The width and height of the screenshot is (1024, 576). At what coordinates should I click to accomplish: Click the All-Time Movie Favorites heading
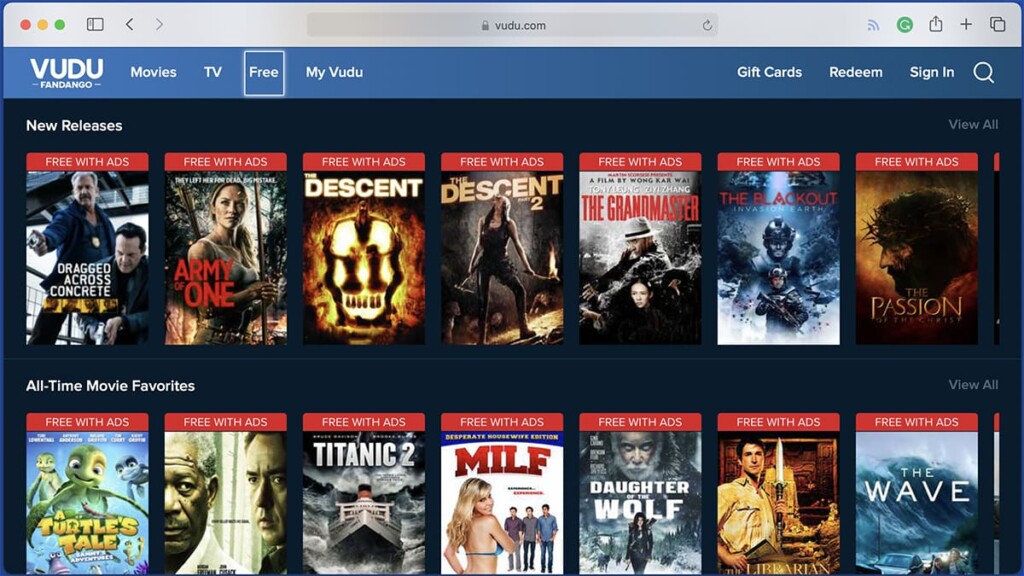110,386
